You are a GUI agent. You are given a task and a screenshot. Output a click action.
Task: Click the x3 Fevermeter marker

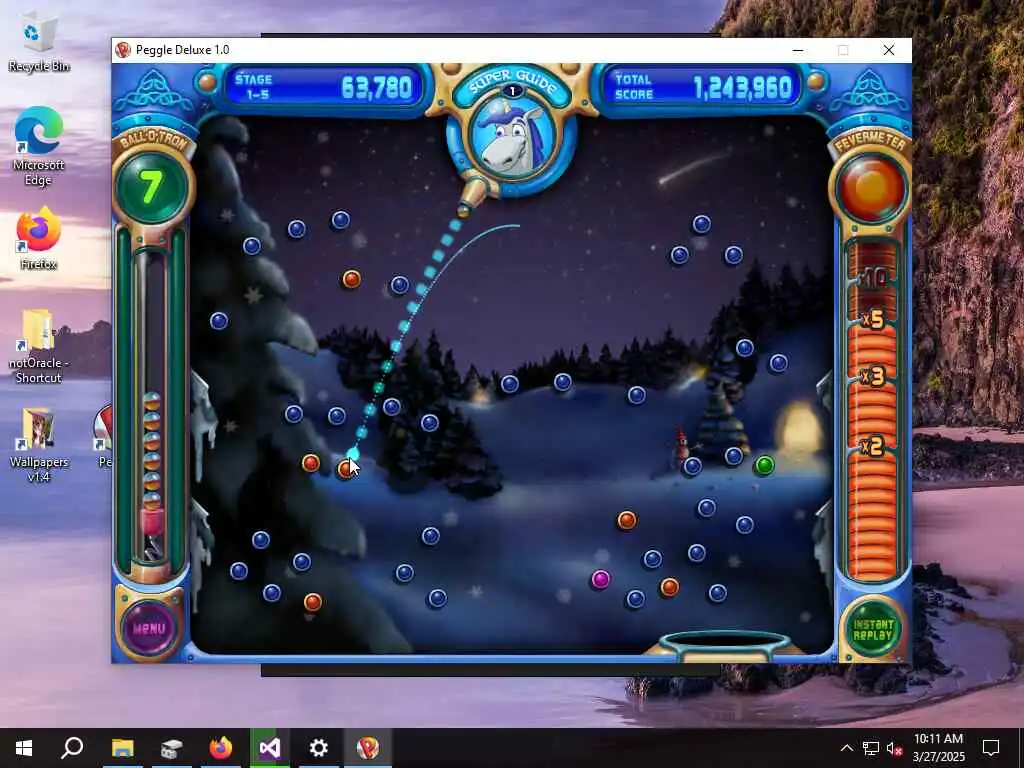coord(873,376)
